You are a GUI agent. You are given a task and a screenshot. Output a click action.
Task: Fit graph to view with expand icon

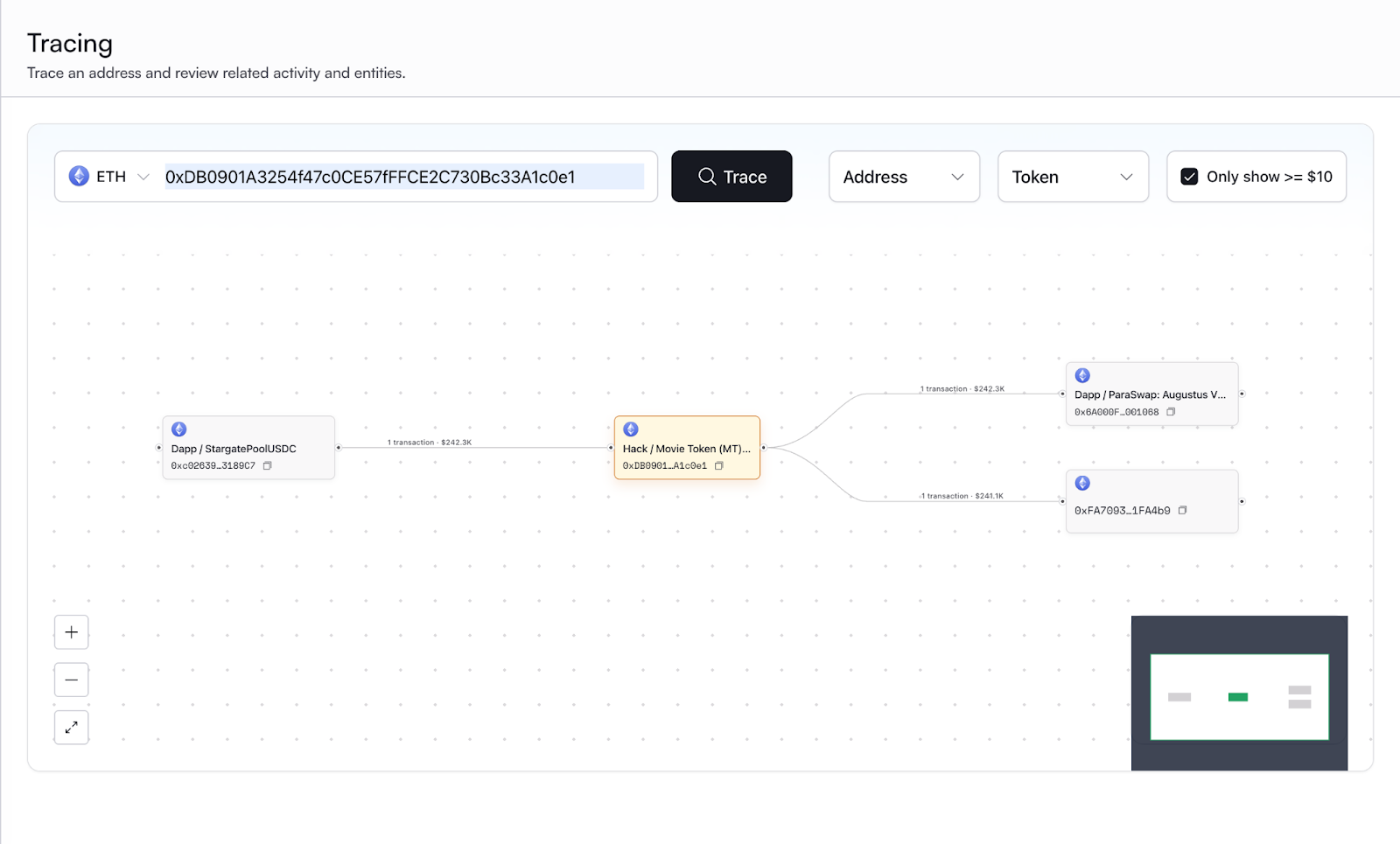(72, 727)
